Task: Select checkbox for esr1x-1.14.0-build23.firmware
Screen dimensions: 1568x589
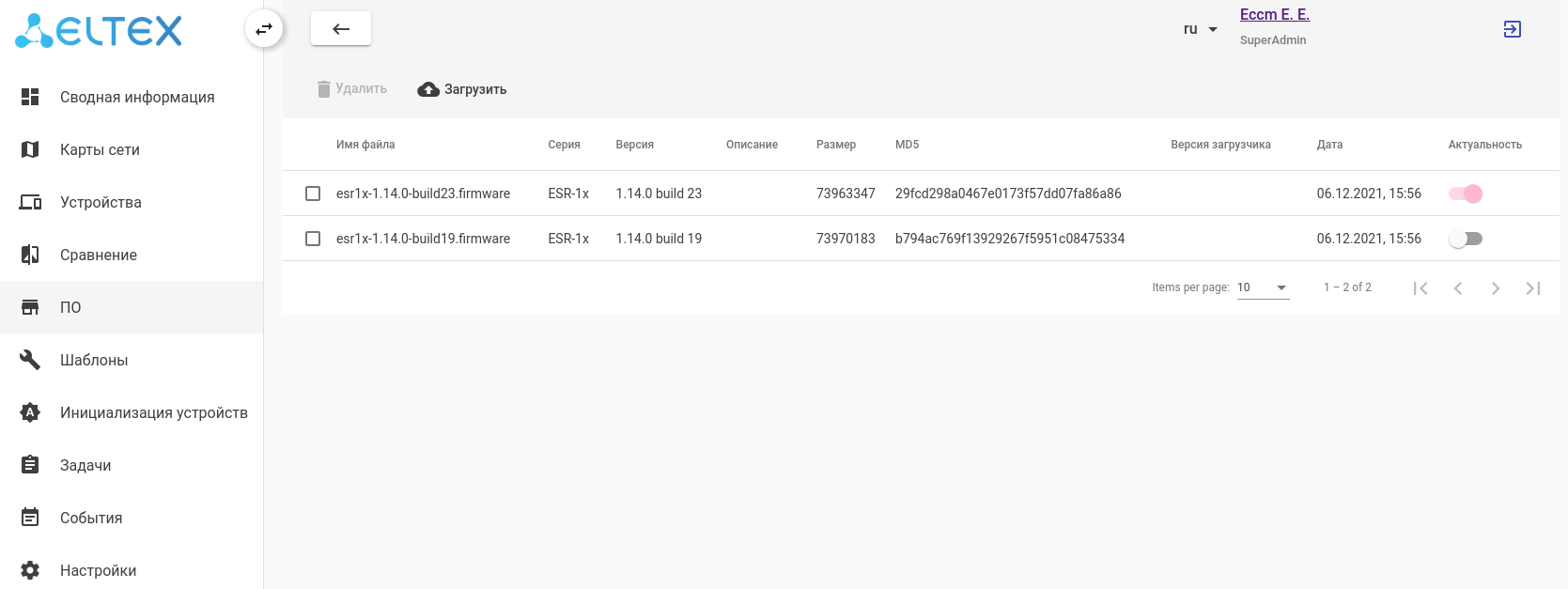Action: point(313,194)
